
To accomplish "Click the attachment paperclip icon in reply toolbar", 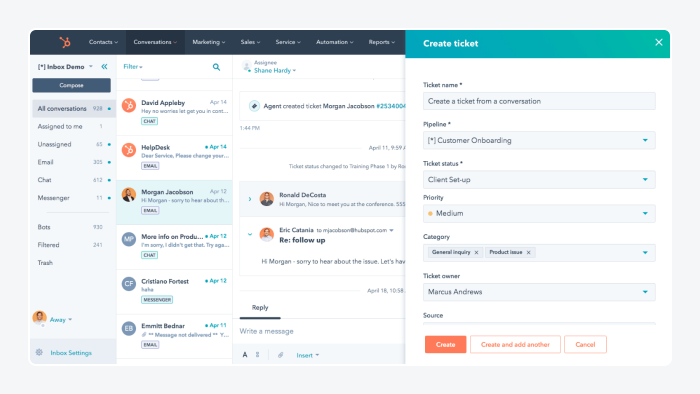I will point(280,355).
